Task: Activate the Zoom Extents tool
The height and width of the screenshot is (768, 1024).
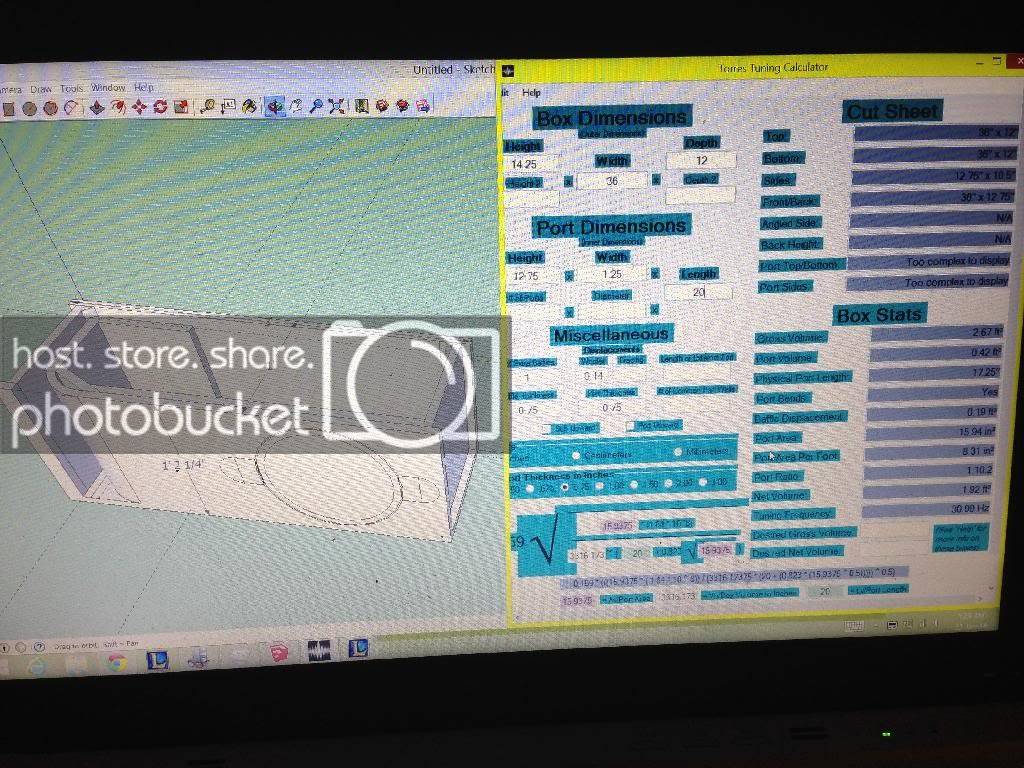Action: point(337,106)
